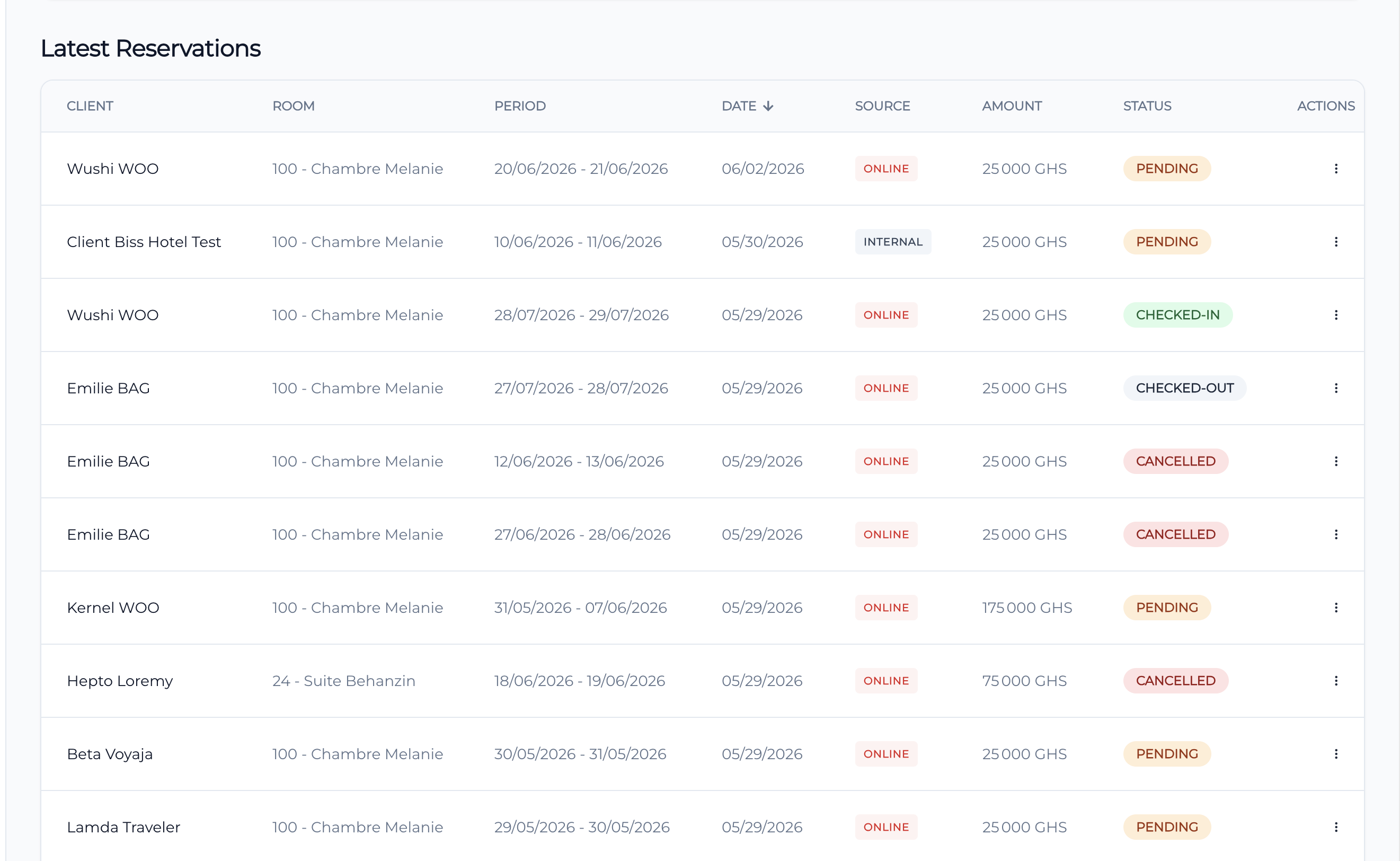The width and height of the screenshot is (1400, 861).
Task: Sort by SOURCE column header
Action: click(882, 106)
